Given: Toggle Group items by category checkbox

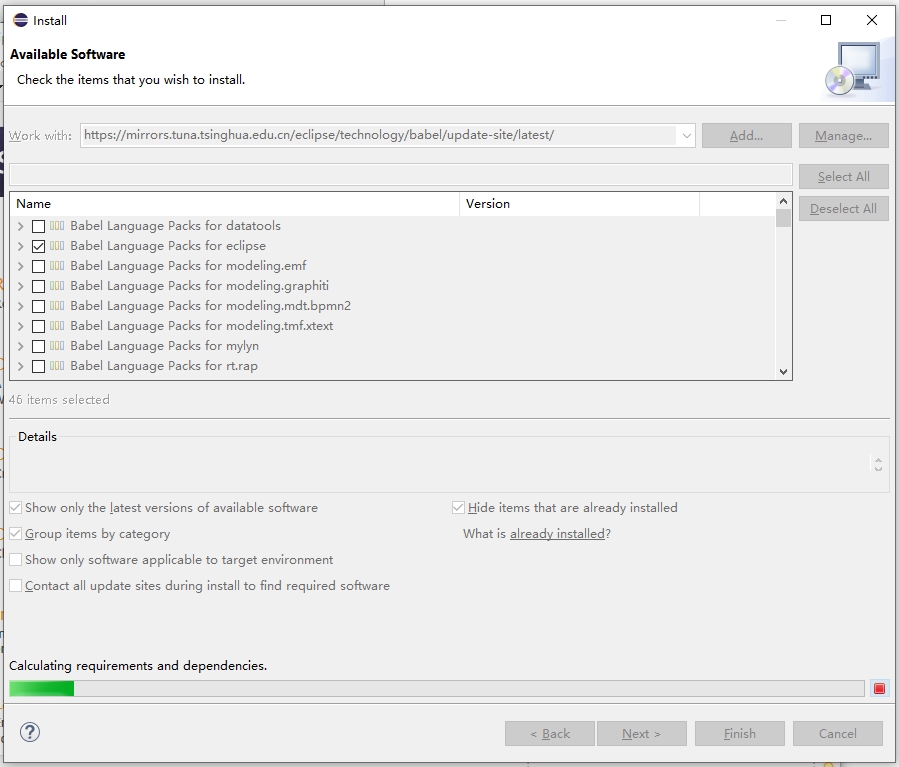Looking at the screenshot, I should tap(16, 534).
